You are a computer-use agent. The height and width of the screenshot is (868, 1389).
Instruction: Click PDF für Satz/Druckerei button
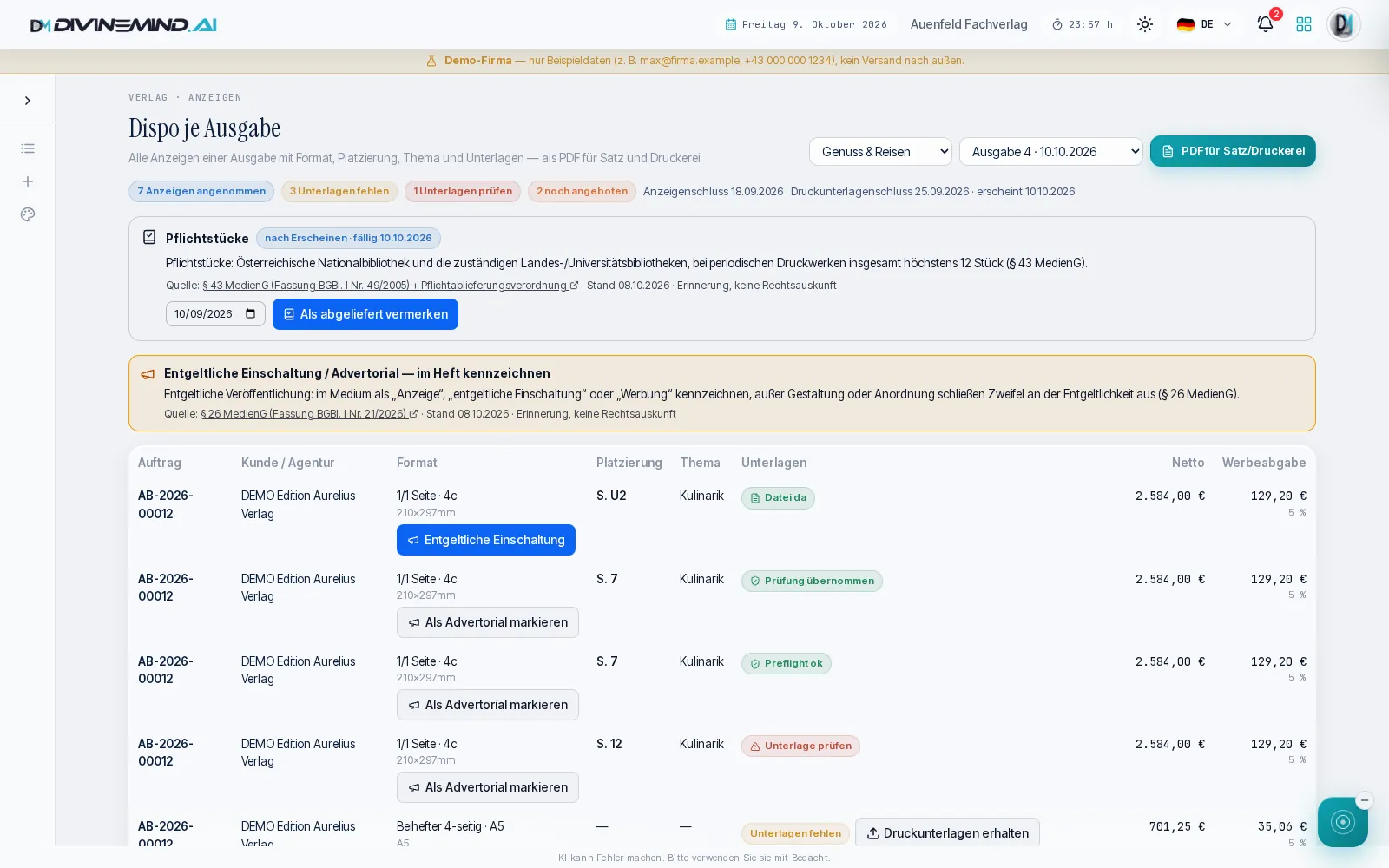point(1233,151)
